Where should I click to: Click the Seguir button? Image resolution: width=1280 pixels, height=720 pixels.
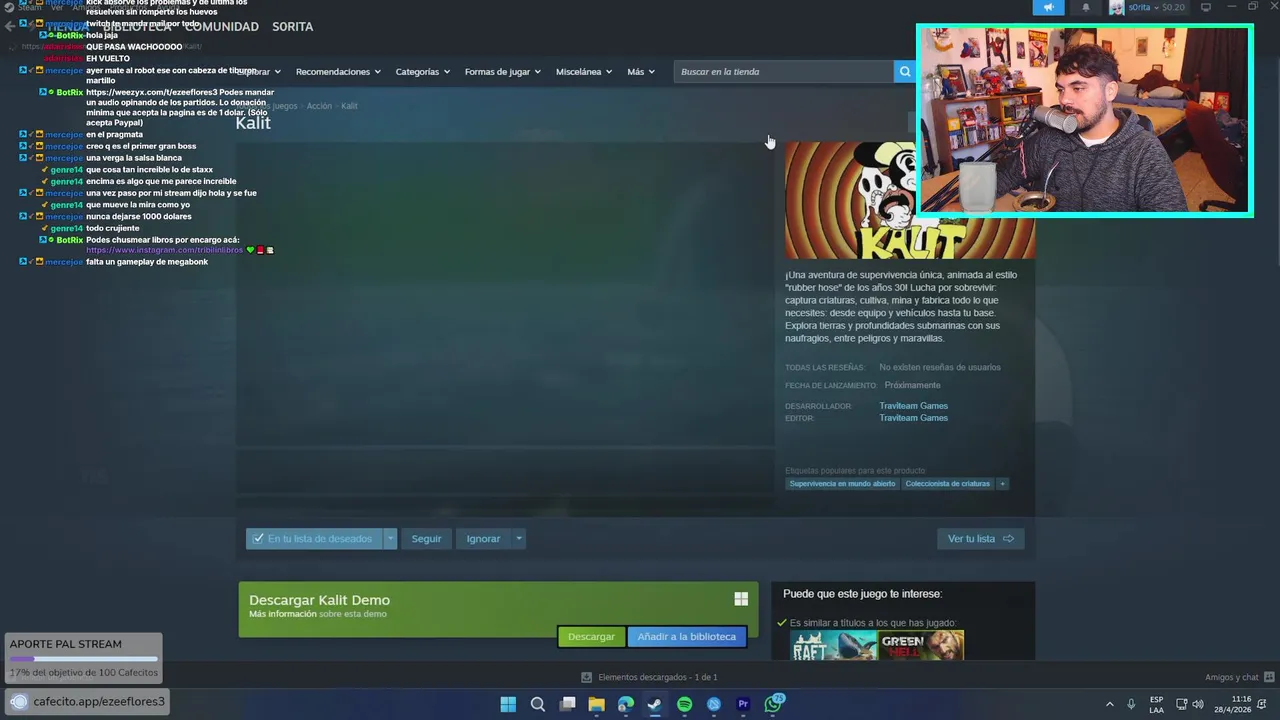[426, 539]
